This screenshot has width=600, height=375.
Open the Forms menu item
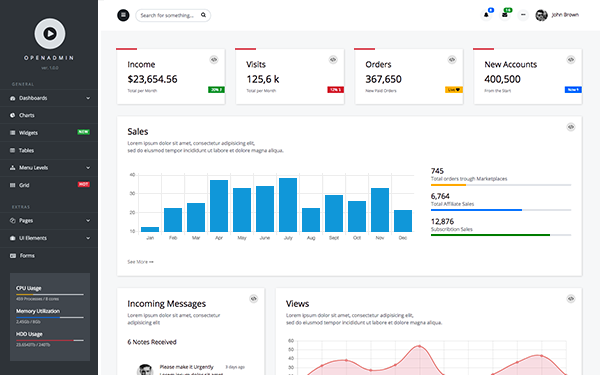point(49,256)
